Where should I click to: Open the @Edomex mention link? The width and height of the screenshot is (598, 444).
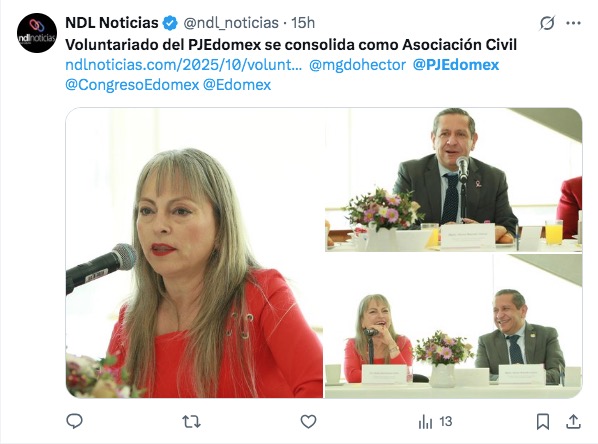(237, 85)
